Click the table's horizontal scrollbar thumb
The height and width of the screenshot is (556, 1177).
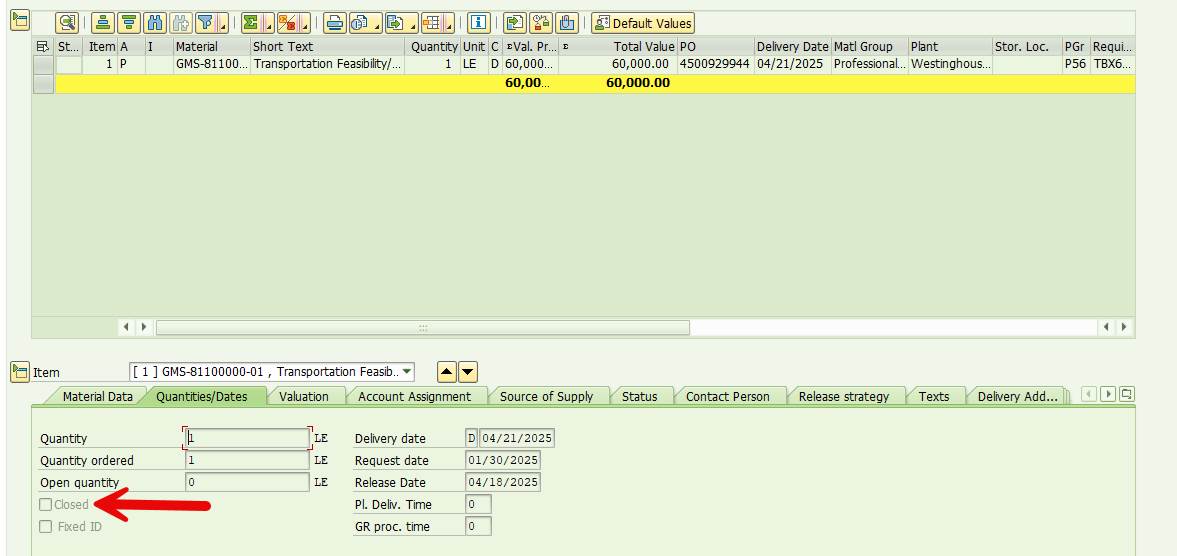pos(423,328)
